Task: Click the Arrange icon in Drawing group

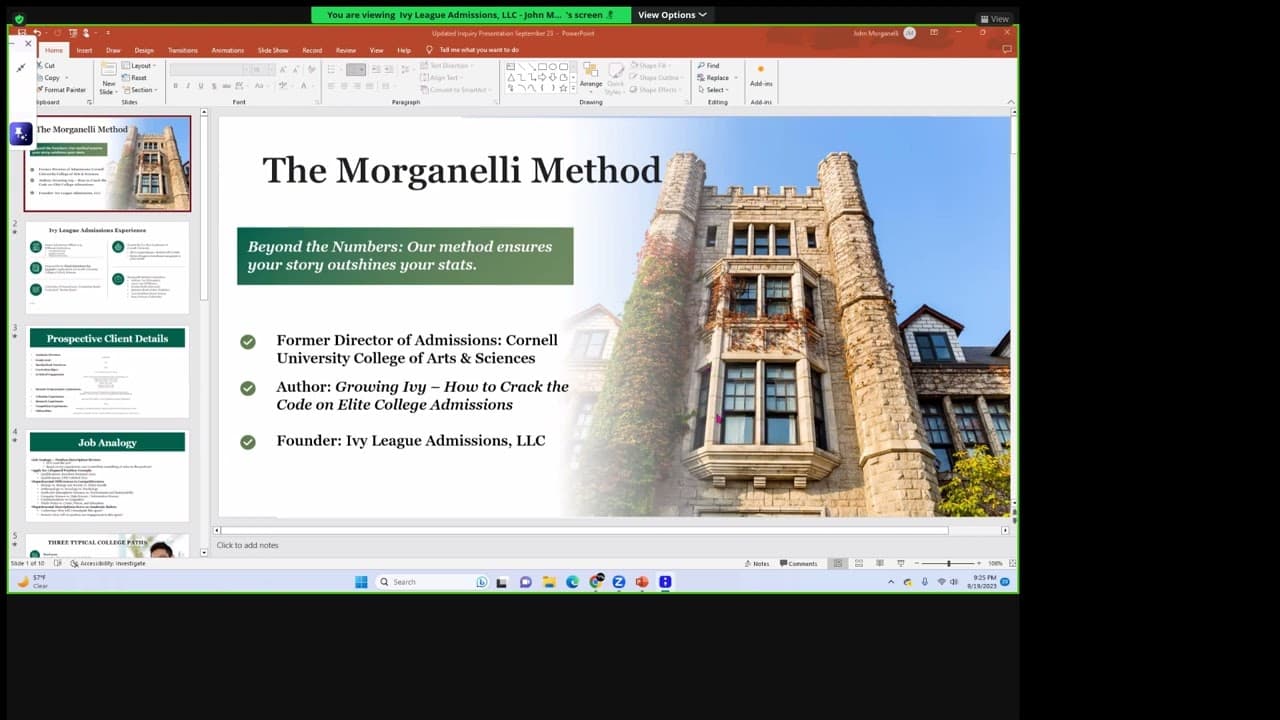Action: coord(591,76)
